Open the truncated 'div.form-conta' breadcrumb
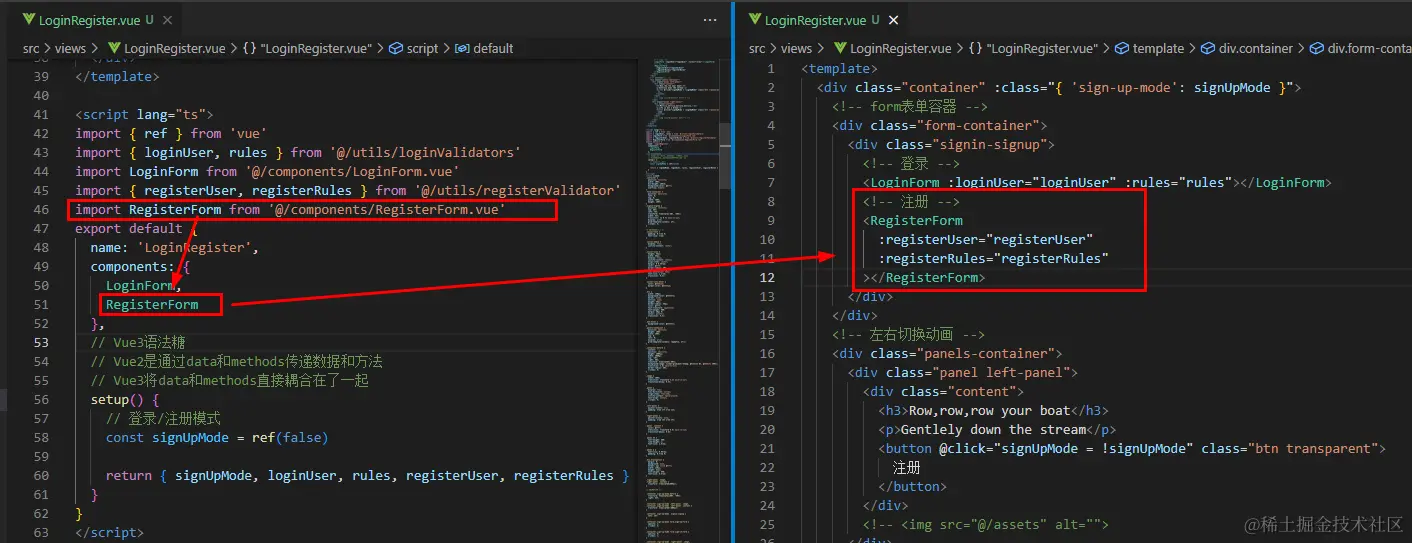 click(x=1360, y=48)
